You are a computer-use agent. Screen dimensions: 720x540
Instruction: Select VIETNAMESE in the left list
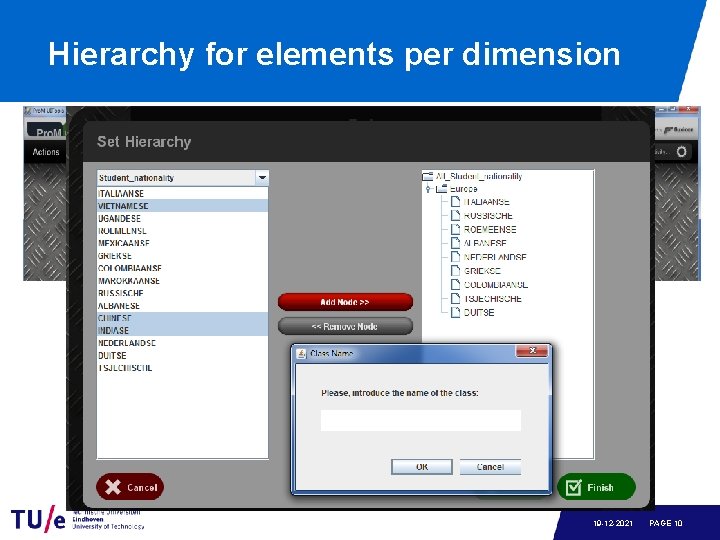point(182,206)
